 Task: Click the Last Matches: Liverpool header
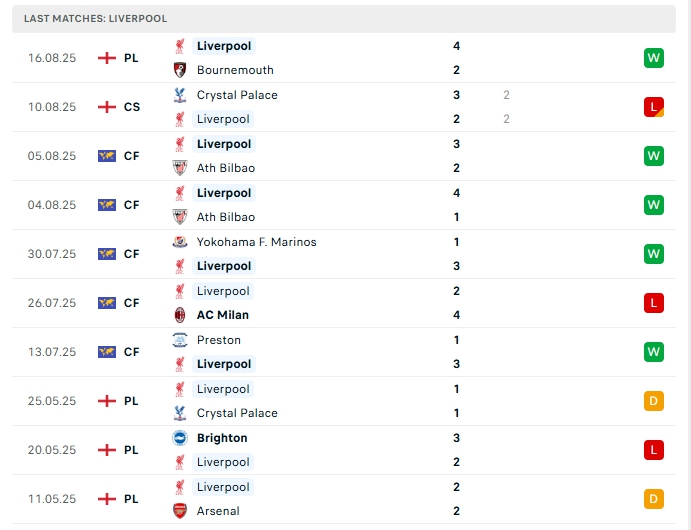point(96,18)
